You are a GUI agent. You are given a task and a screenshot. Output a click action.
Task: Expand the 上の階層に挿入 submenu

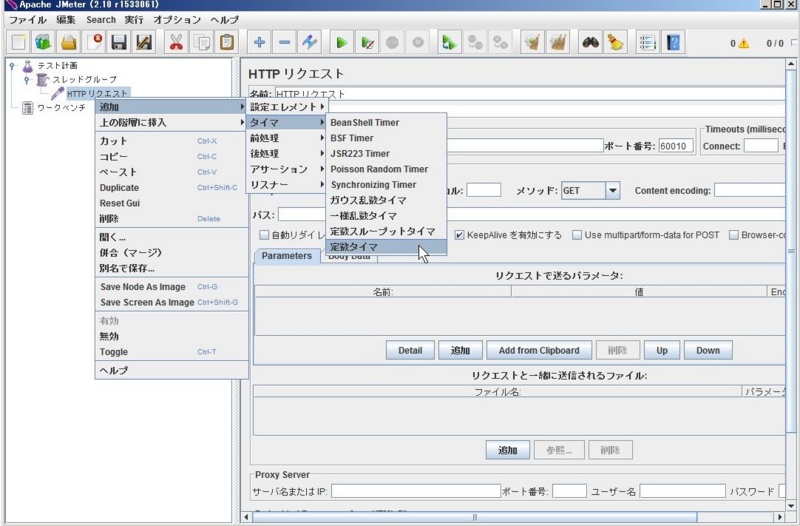pyautogui.click(x=171, y=122)
